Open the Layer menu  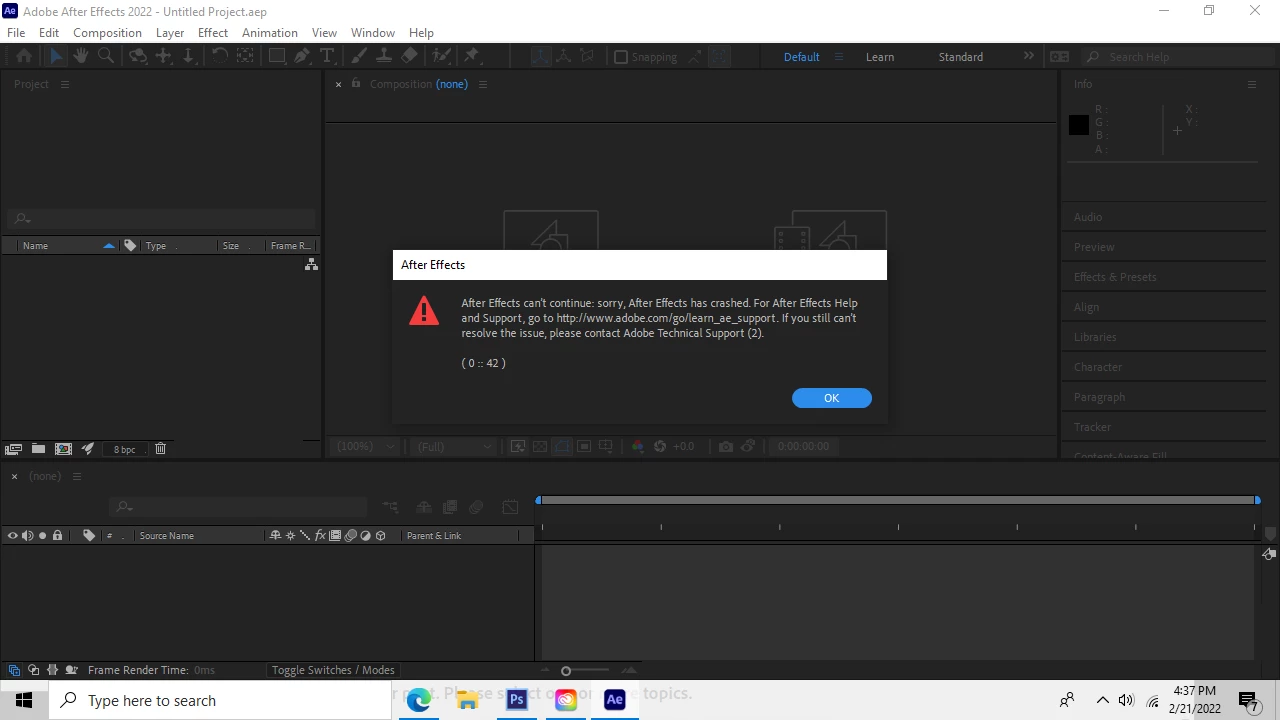[170, 32]
